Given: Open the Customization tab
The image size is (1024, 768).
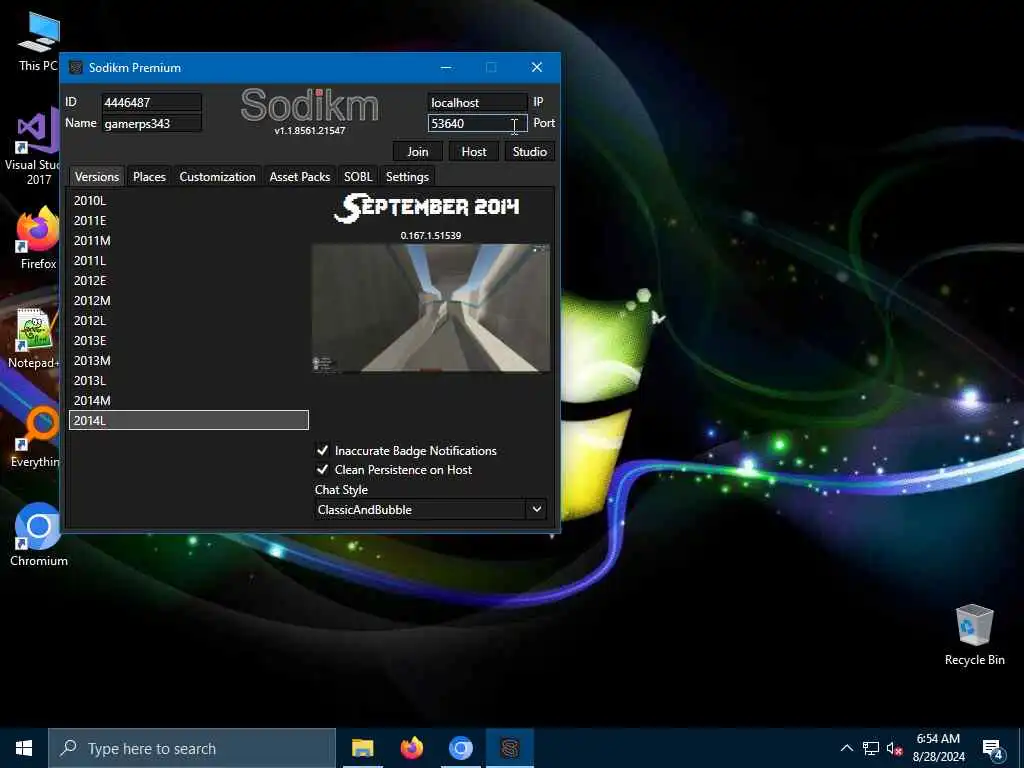Looking at the screenshot, I should pyautogui.click(x=217, y=176).
